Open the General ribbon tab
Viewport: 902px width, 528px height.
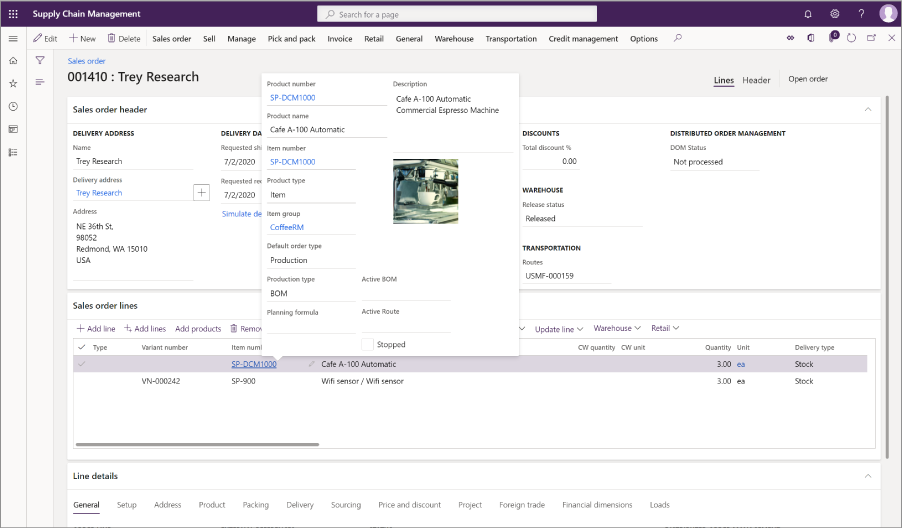point(409,39)
